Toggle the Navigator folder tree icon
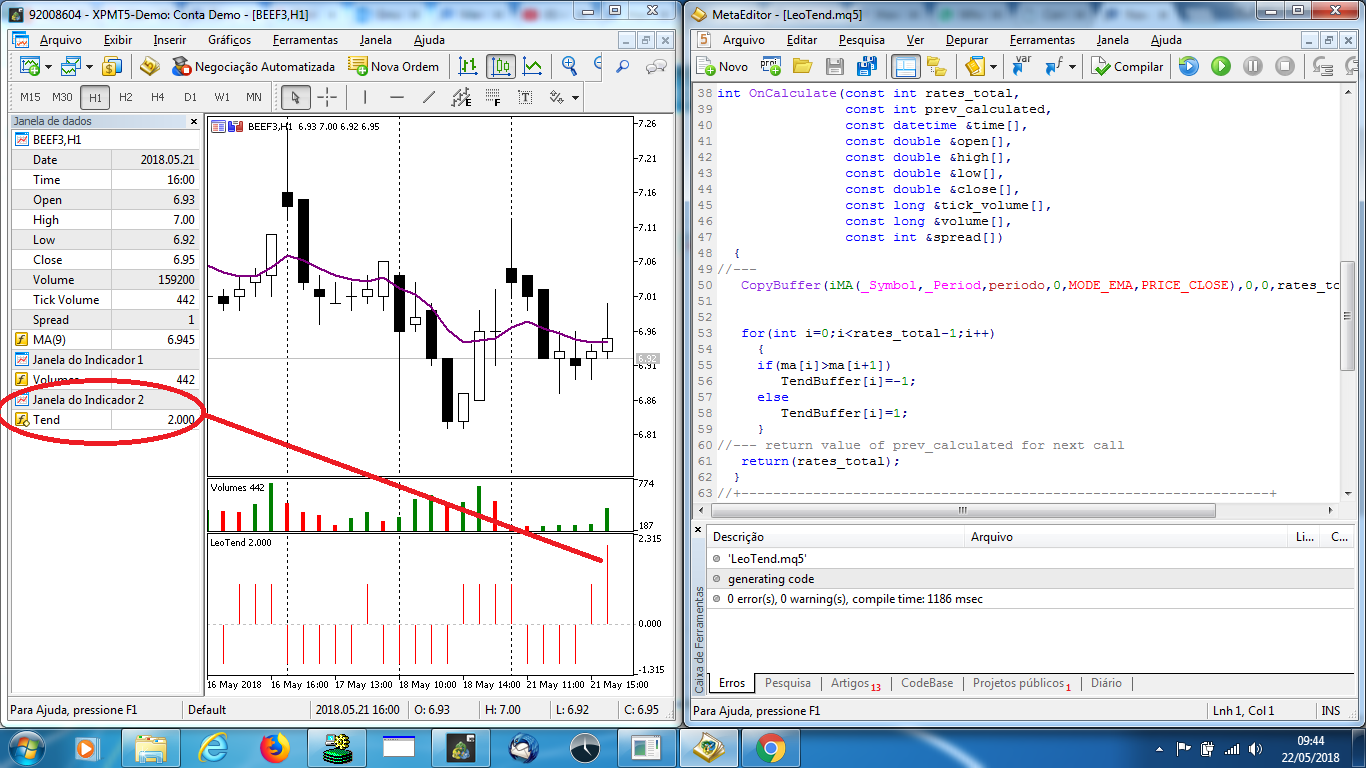 (x=937, y=66)
